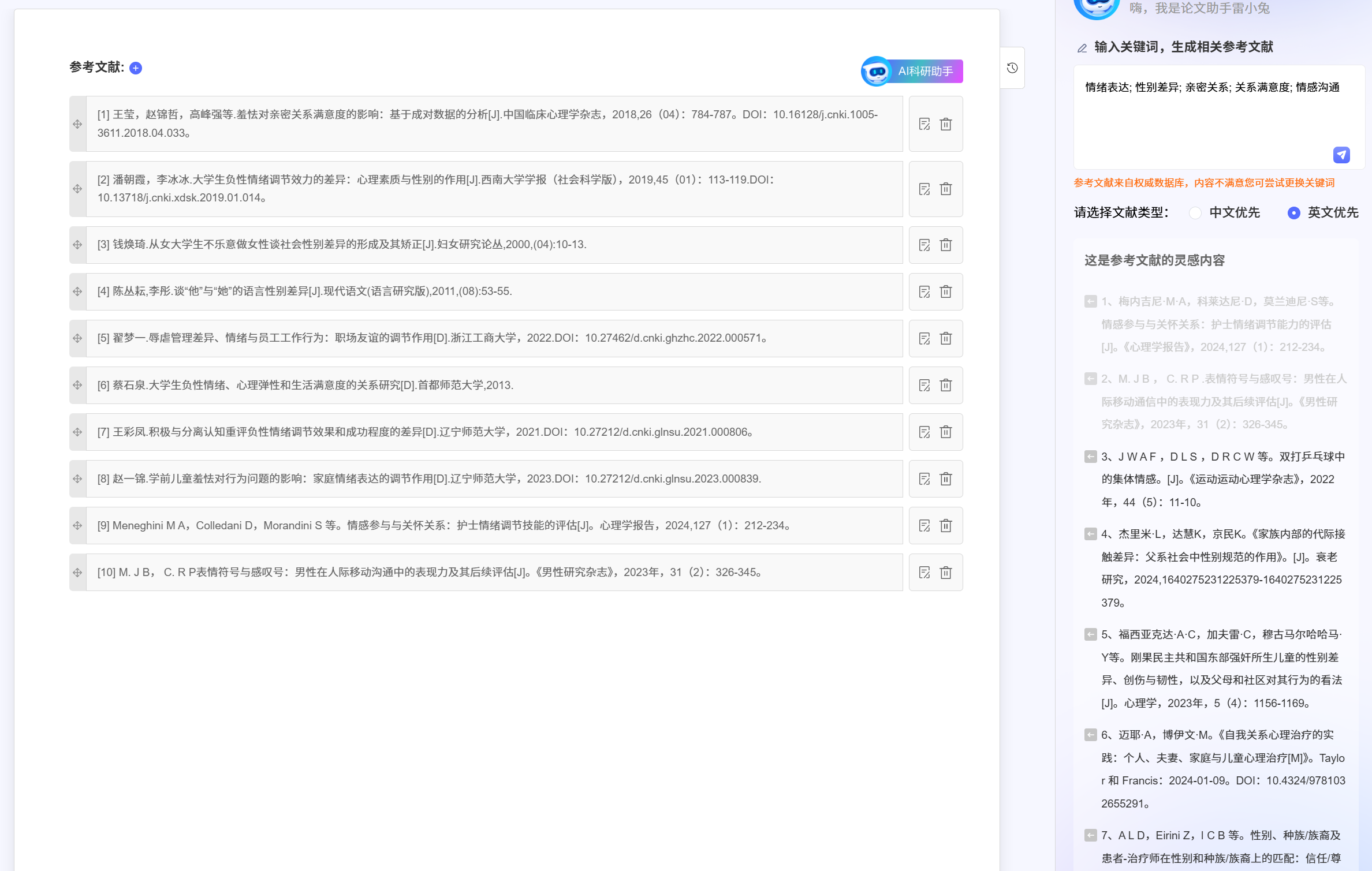The height and width of the screenshot is (871, 1372).
Task: Grab drag handle of reference [3]
Action: point(77,245)
